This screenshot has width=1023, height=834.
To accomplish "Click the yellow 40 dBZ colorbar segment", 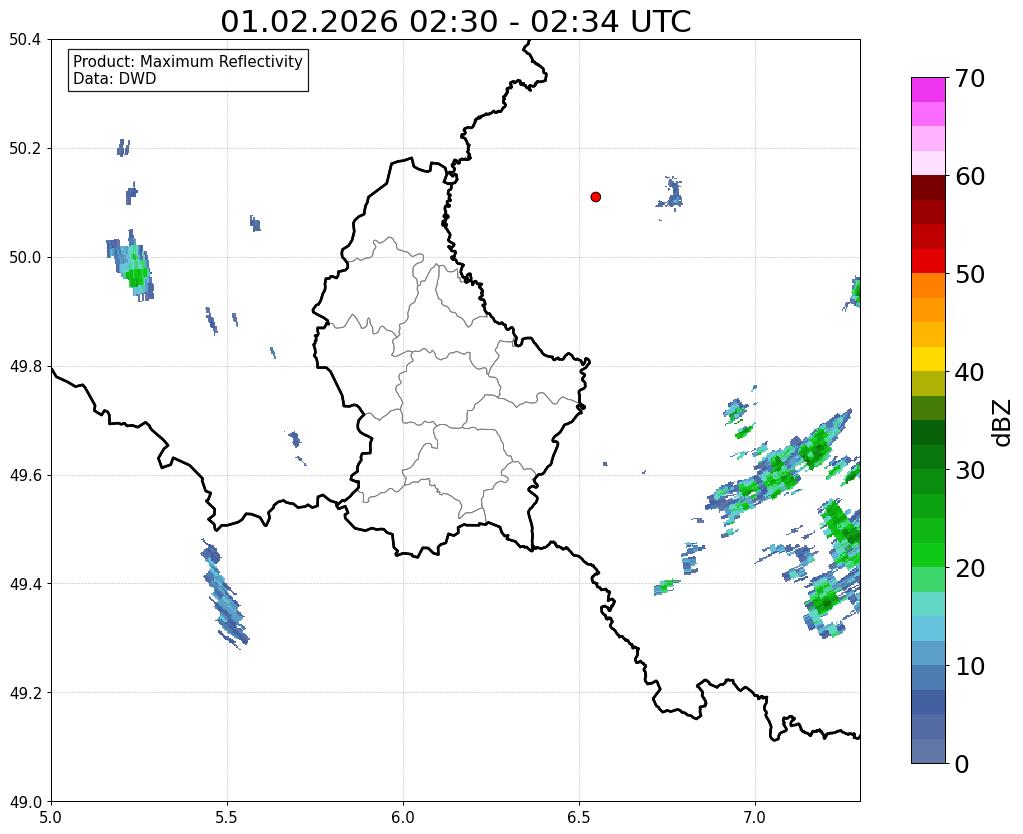I will tap(928, 359).
